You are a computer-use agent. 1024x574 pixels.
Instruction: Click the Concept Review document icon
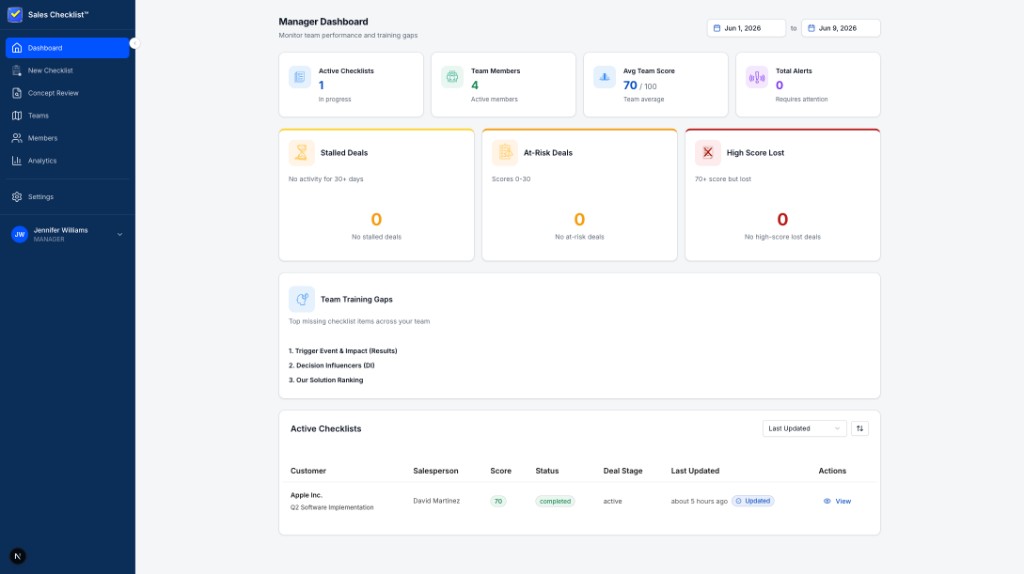pos(17,93)
